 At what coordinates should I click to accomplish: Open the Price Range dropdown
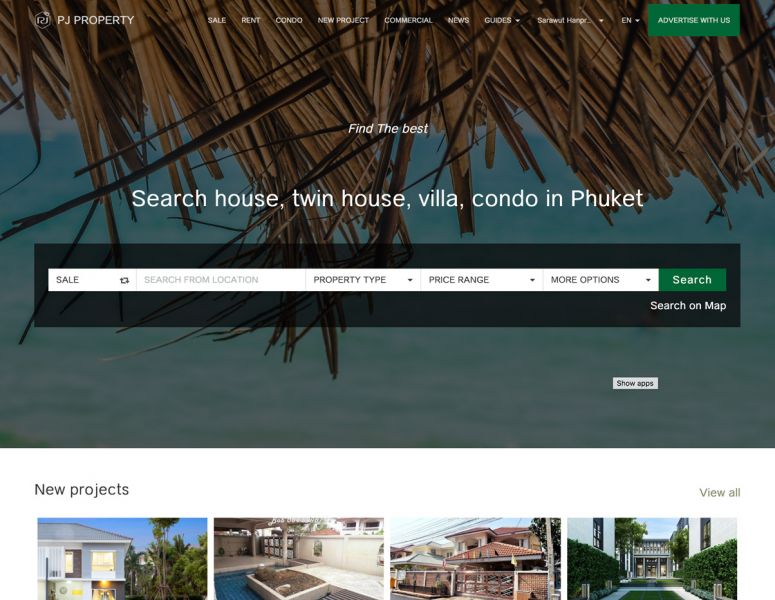(x=481, y=280)
